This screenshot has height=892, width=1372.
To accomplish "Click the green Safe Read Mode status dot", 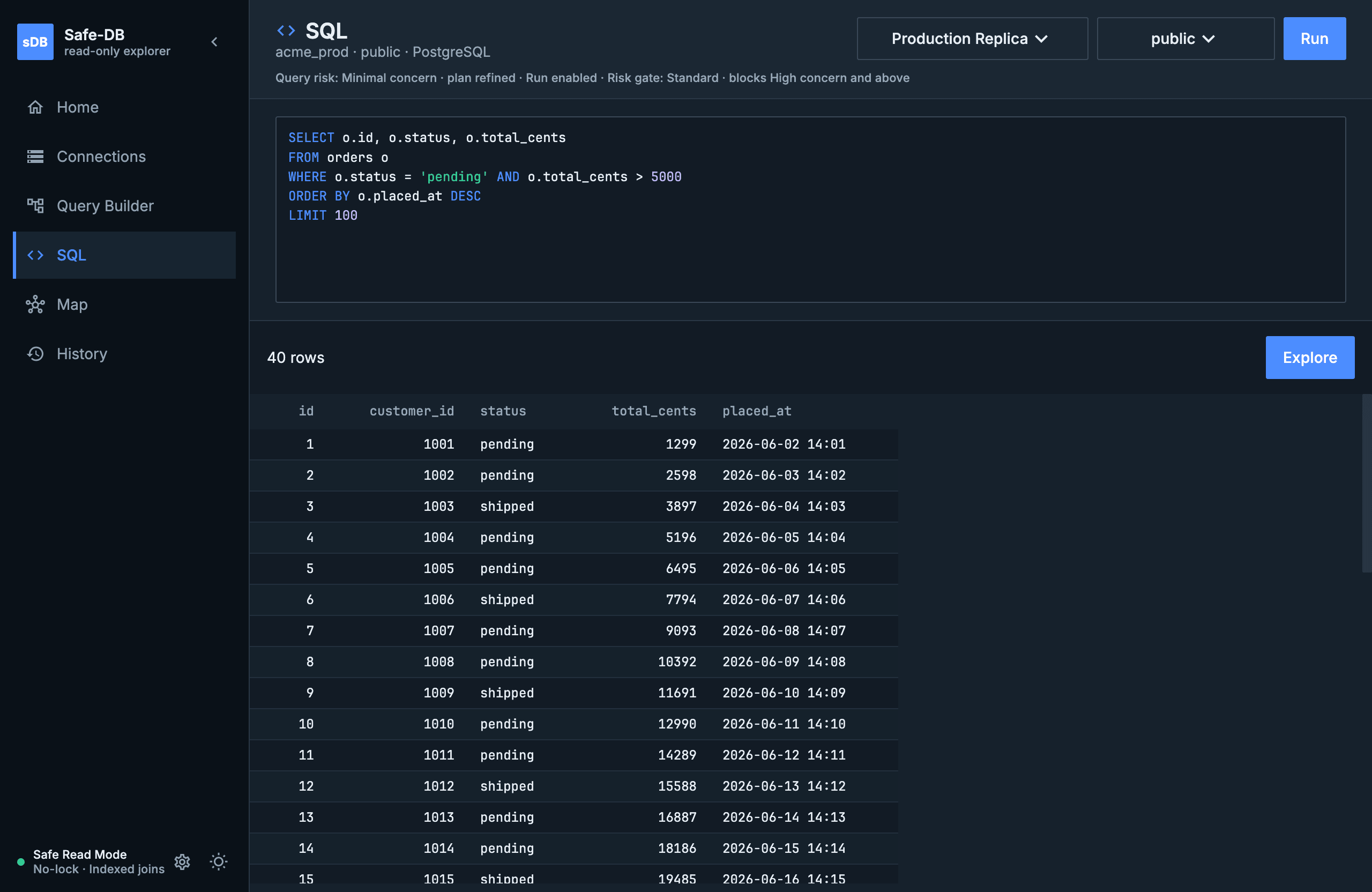I will click(x=21, y=862).
